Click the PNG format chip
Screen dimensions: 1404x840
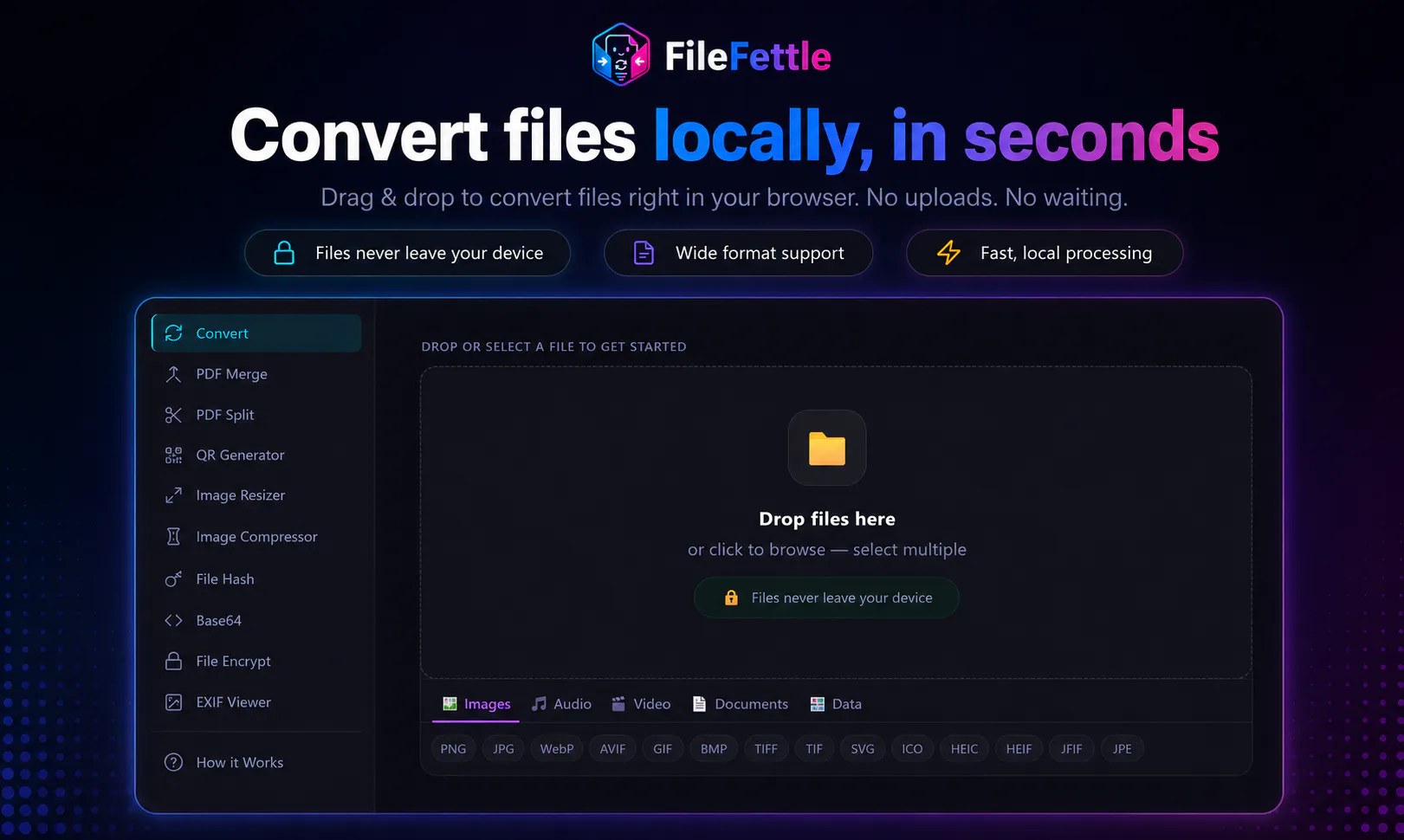(x=453, y=749)
